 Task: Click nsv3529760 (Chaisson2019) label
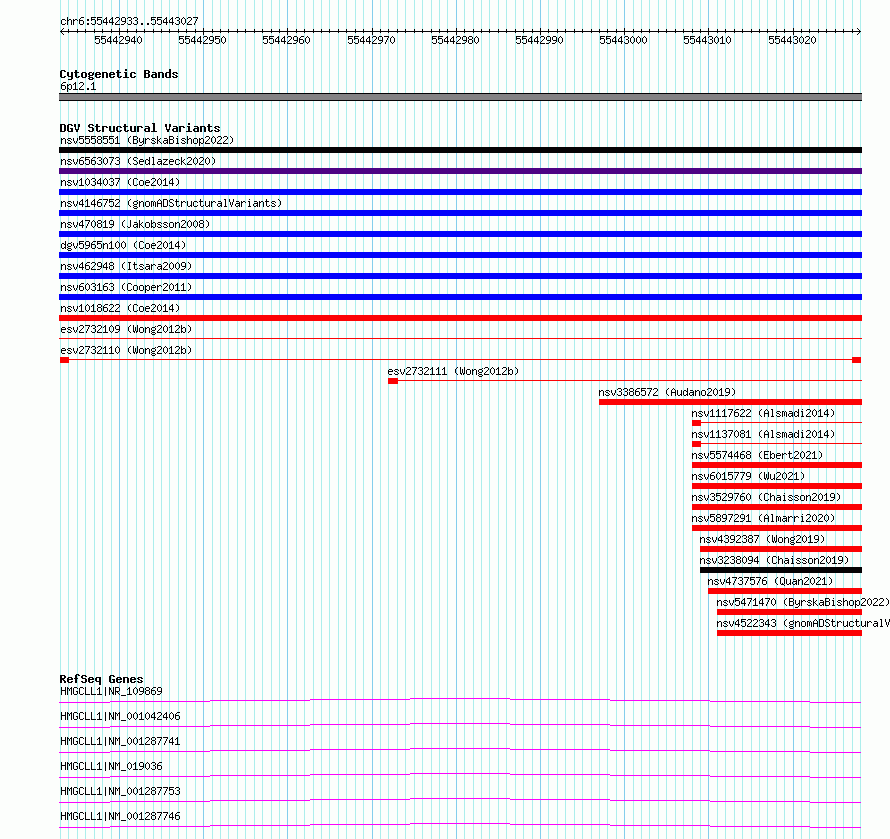[x=766, y=497]
